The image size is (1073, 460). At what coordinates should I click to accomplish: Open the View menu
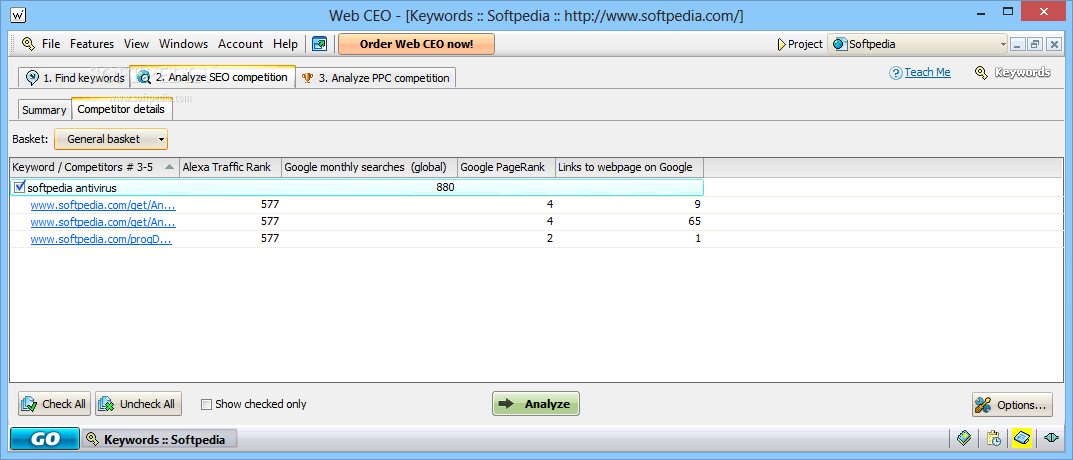(x=136, y=44)
